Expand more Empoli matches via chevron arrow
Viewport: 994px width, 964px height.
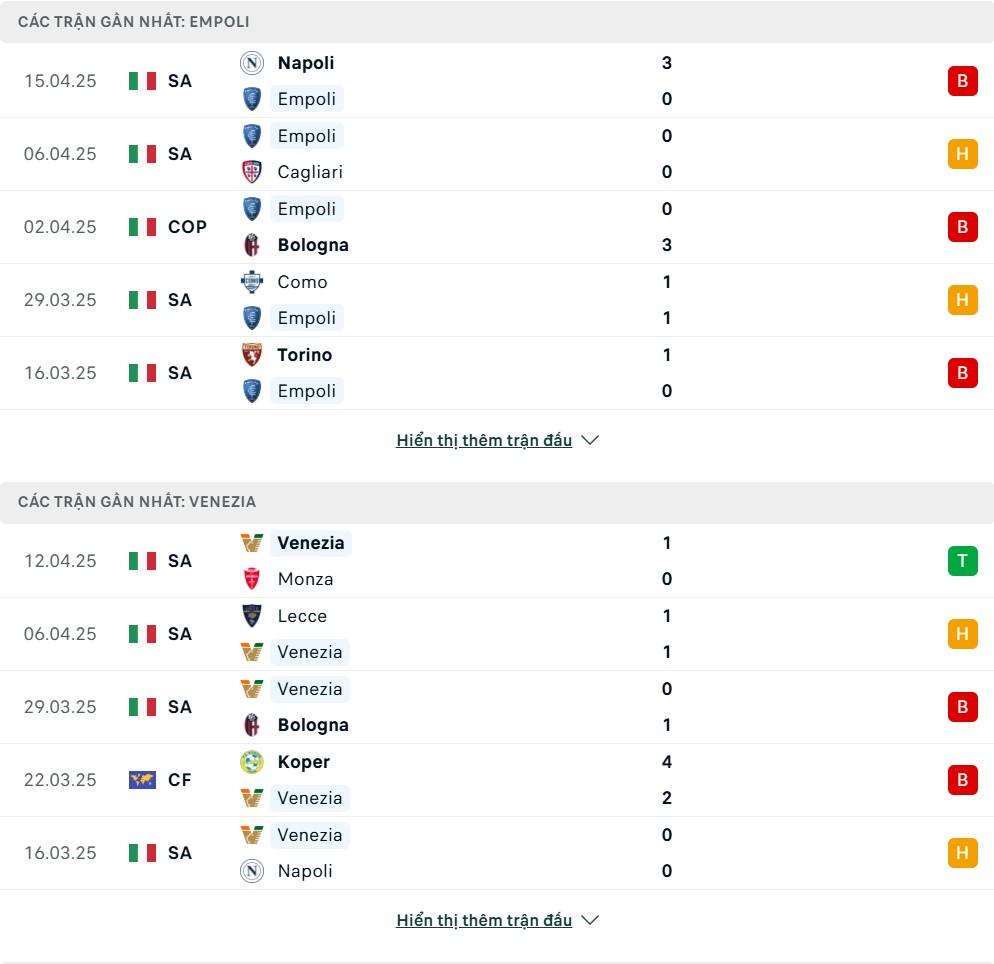[x=590, y=440]
